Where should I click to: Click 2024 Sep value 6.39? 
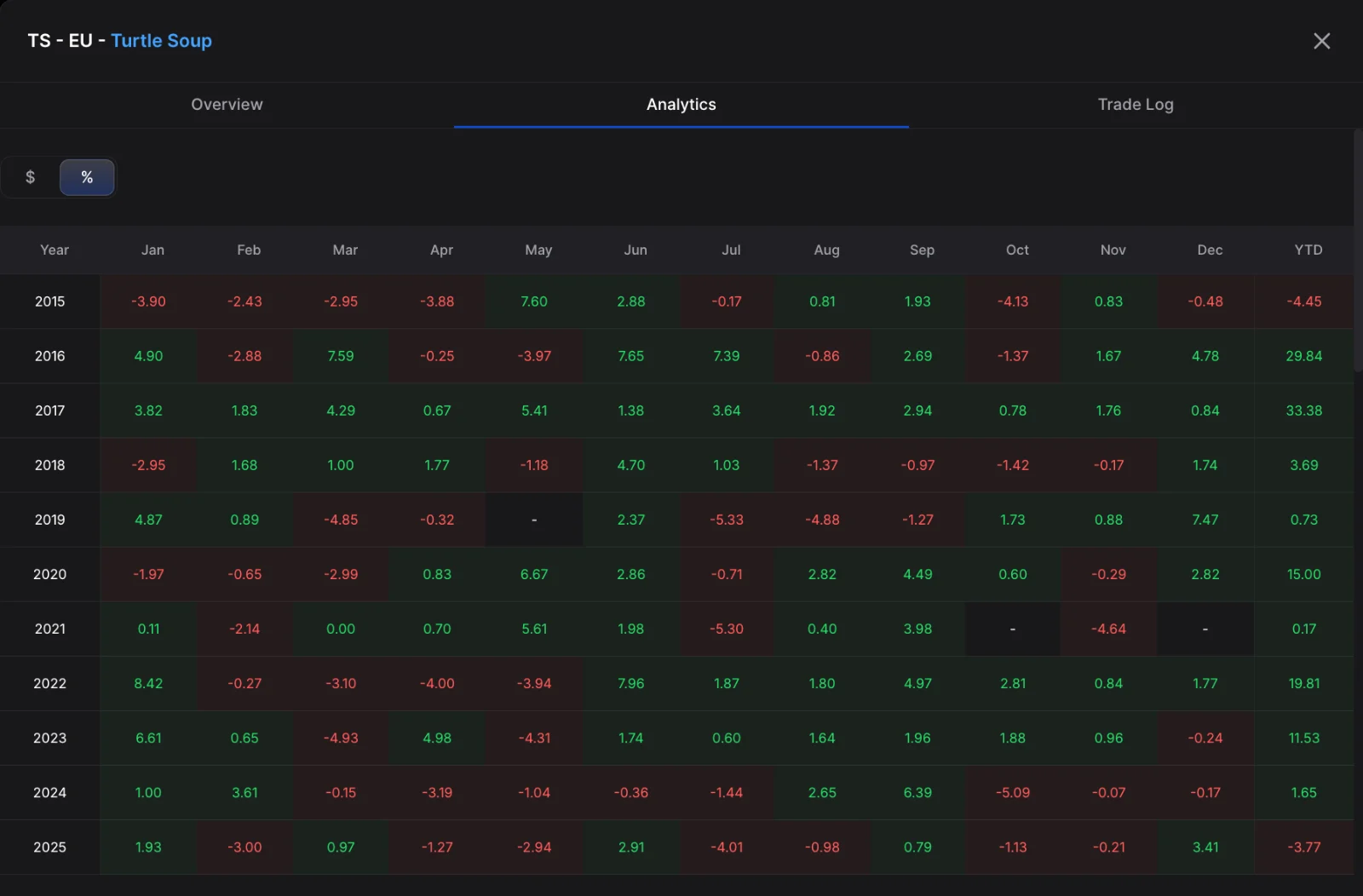[x=917, y=792]
